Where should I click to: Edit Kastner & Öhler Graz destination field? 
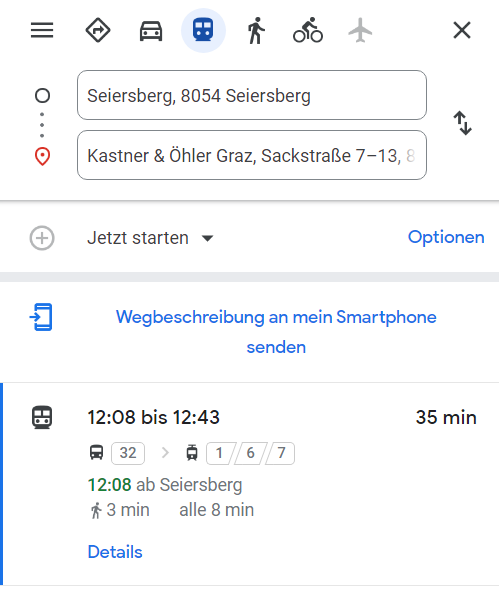tap(252, 155)
